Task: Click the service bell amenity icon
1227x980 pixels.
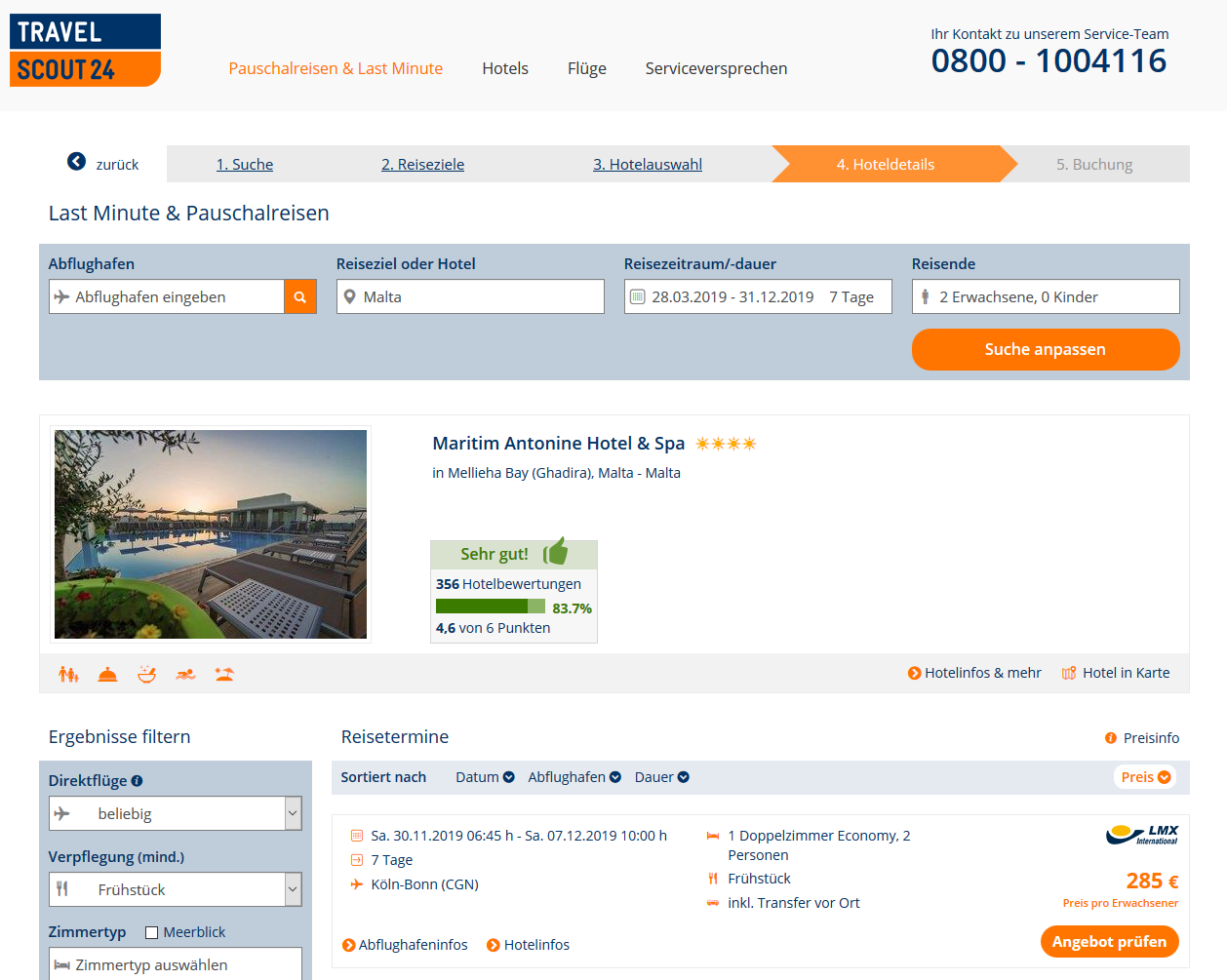Action: tap(107, 674)
